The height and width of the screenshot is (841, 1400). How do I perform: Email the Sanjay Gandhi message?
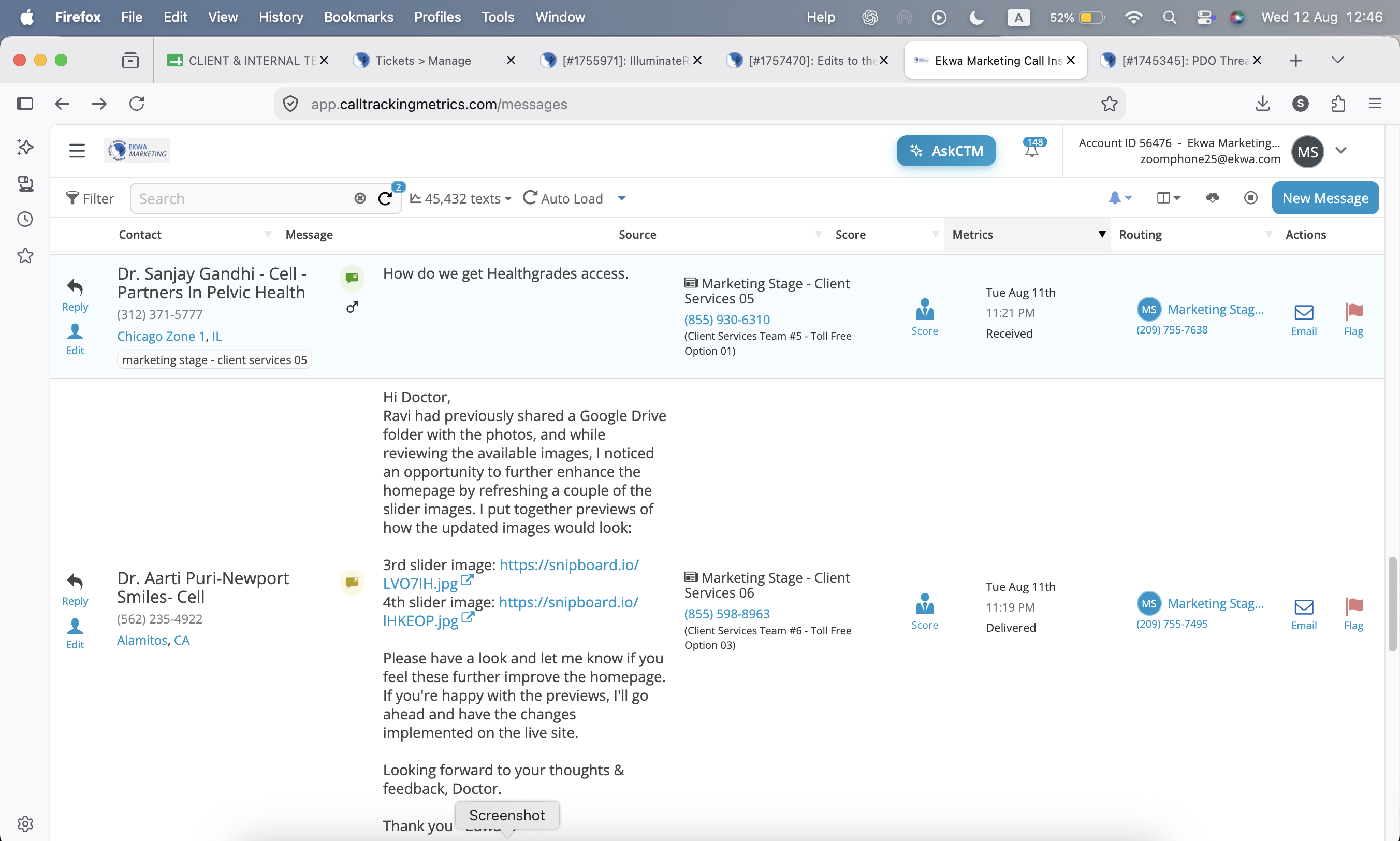pos(1304,320)
